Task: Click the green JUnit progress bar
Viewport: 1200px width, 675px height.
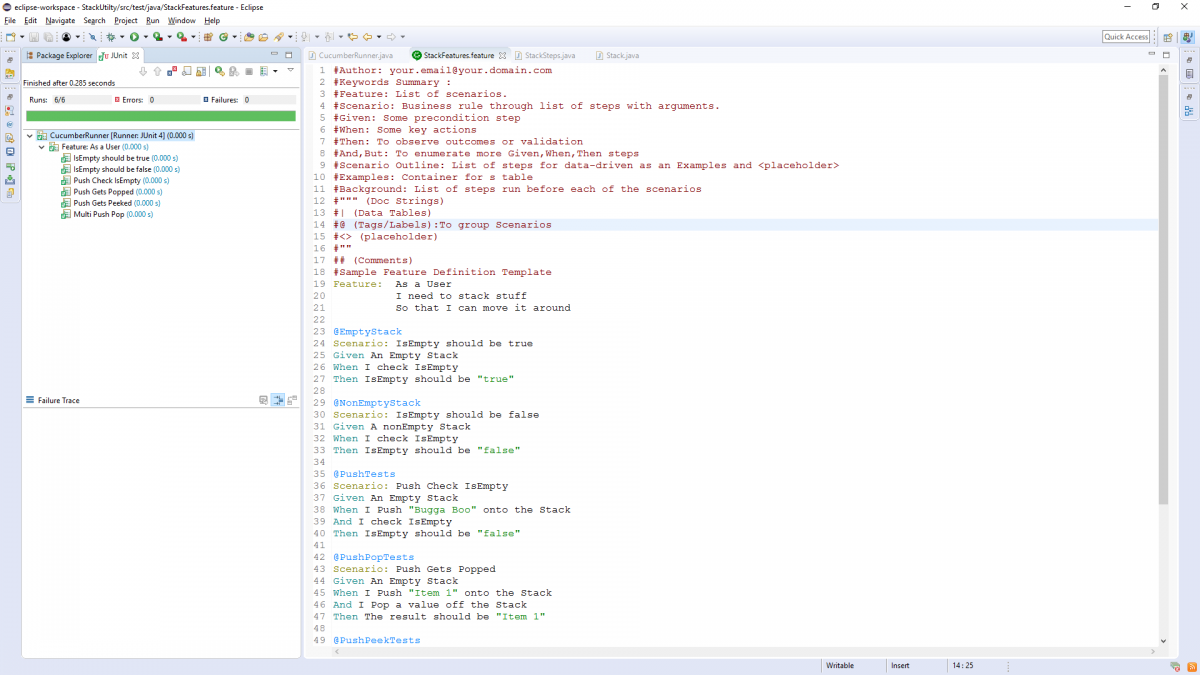Action: tap(160, 116)
